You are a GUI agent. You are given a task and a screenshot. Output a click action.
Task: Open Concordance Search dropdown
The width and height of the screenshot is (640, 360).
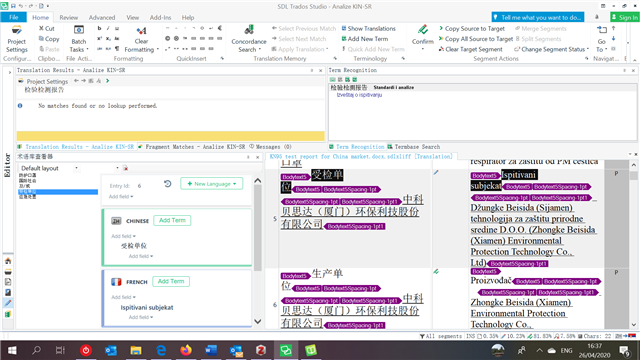249,39
